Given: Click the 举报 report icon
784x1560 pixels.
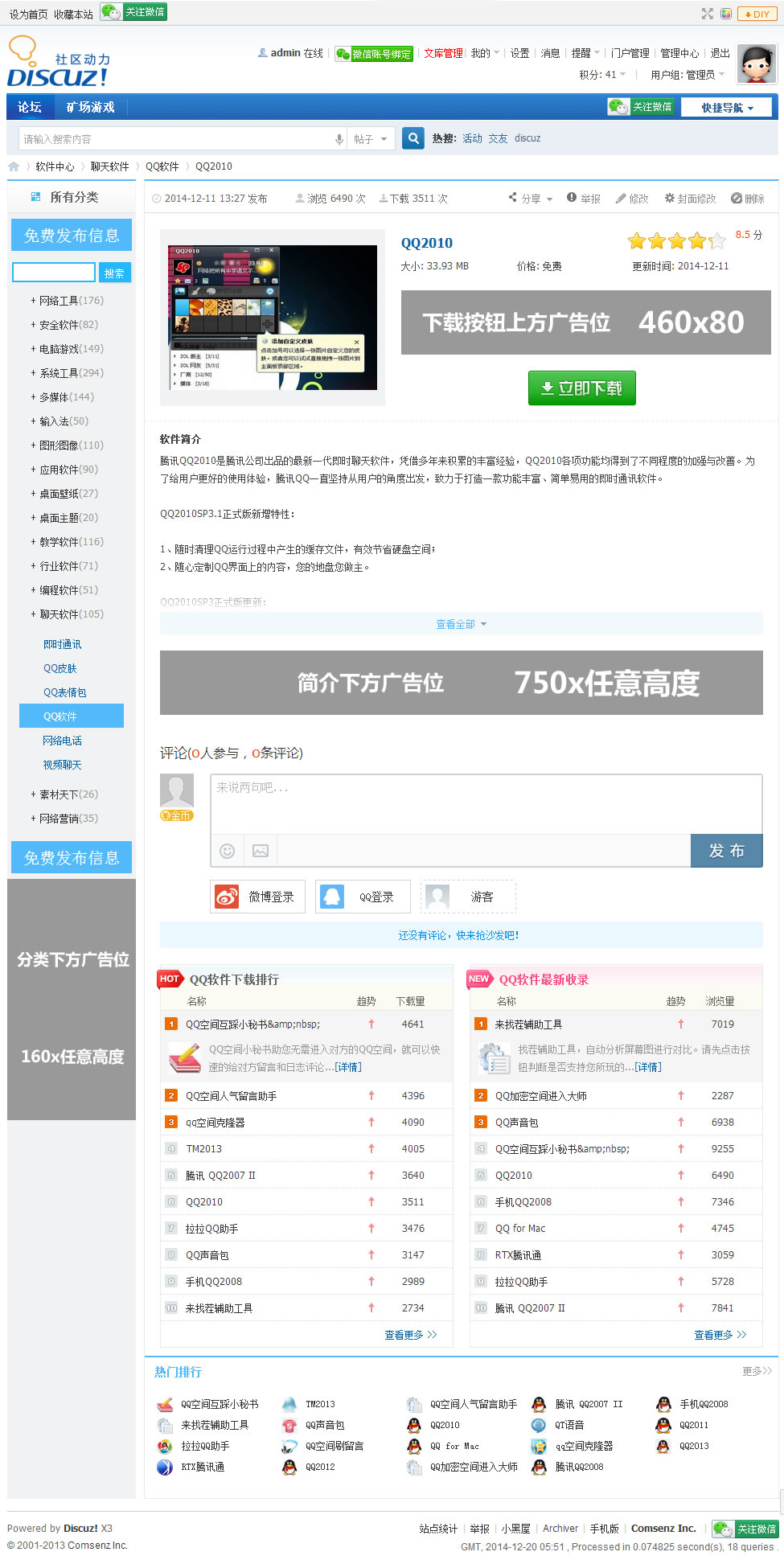Looking at the screenshot, I should tap(571, 198).
